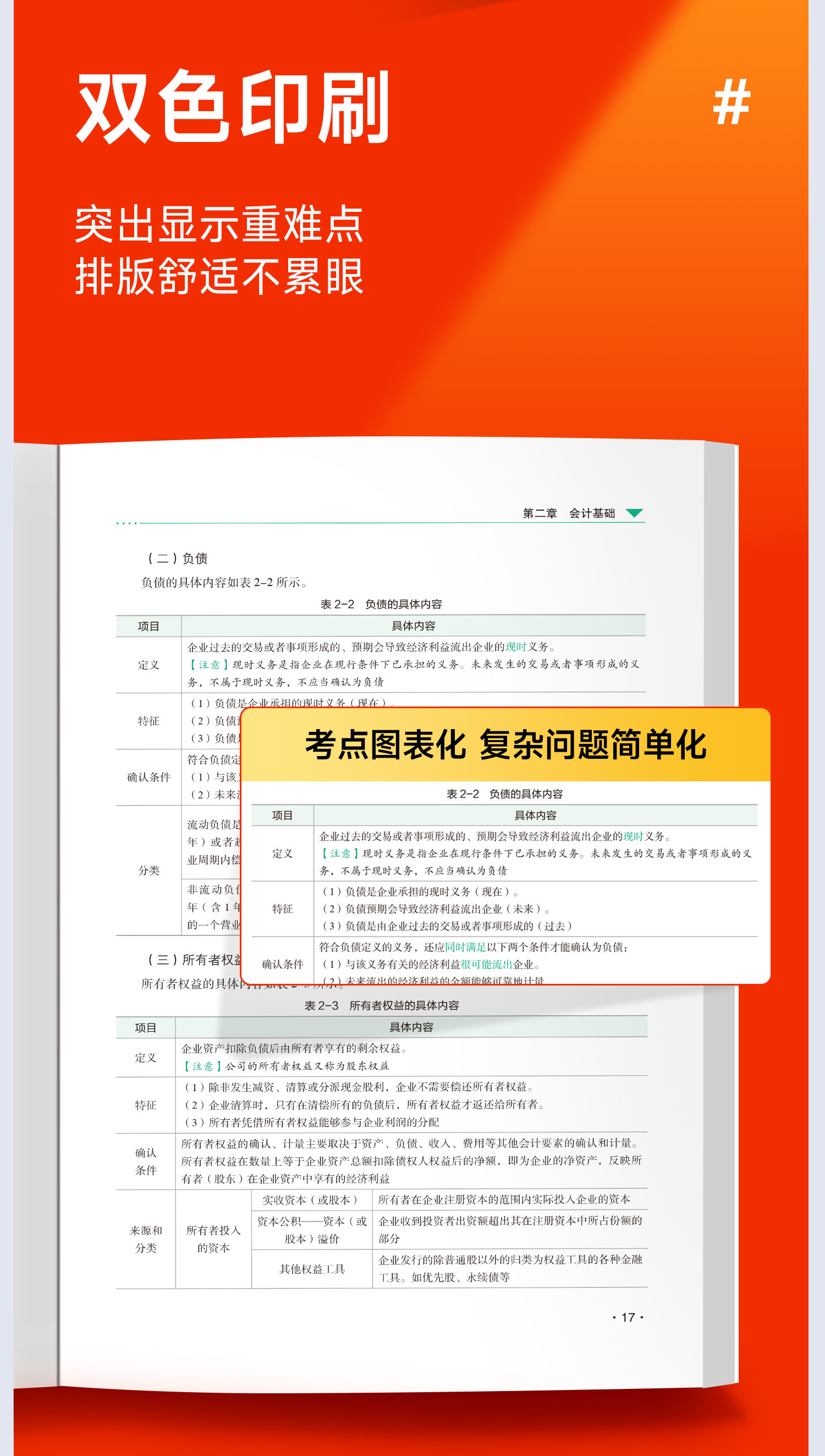
Task: Click the green 同时满足 highlight in the popup
Action: 465,946
